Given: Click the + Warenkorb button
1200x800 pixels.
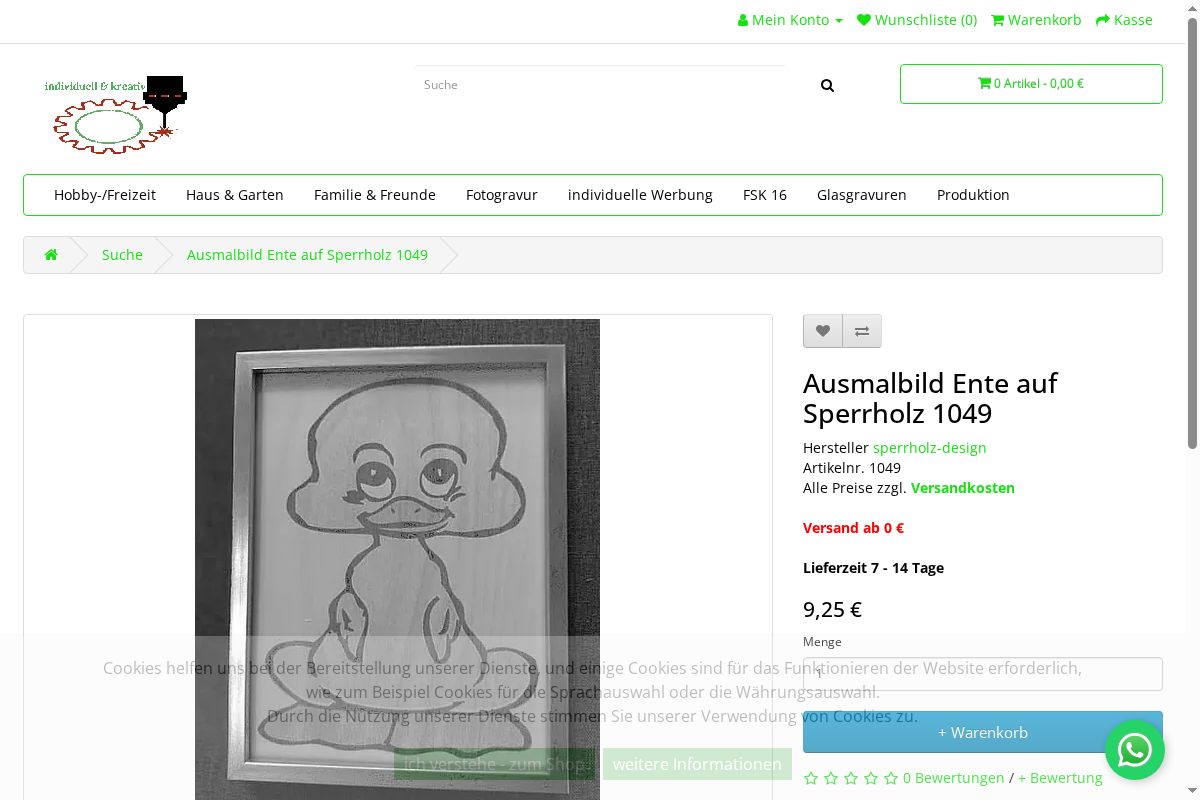Looking at the screenshot, I should click(983, 732).
